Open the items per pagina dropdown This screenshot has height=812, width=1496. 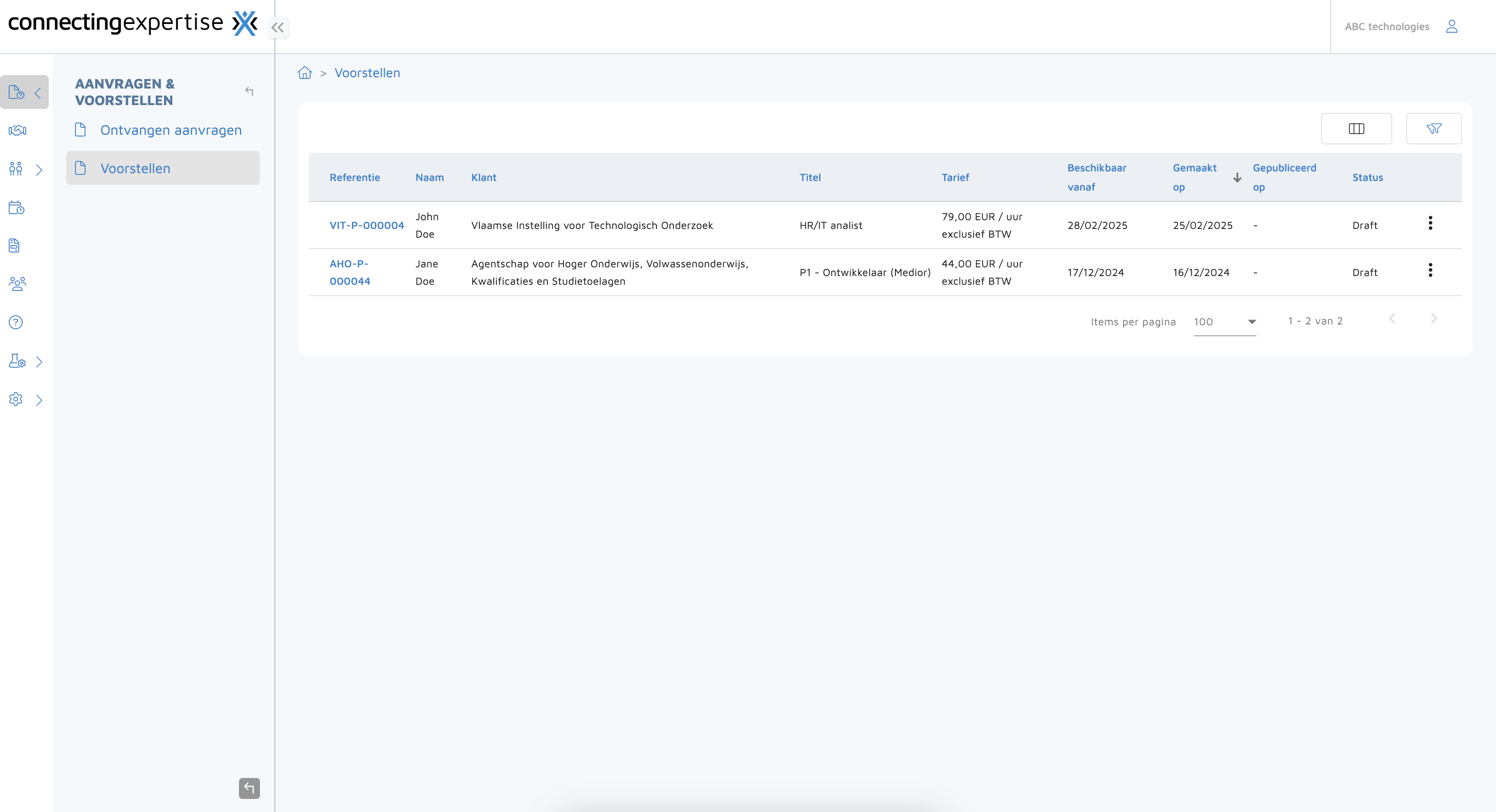pos(1224,322)
